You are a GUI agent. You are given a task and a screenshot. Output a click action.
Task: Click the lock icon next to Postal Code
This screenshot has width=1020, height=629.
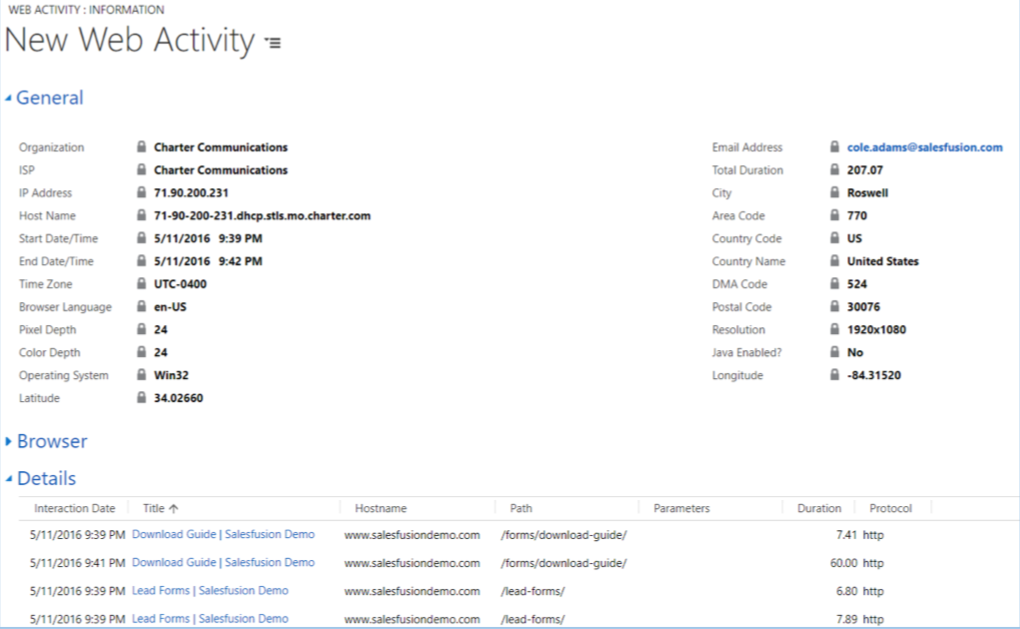pyautogui.click(x=834, y=307)
